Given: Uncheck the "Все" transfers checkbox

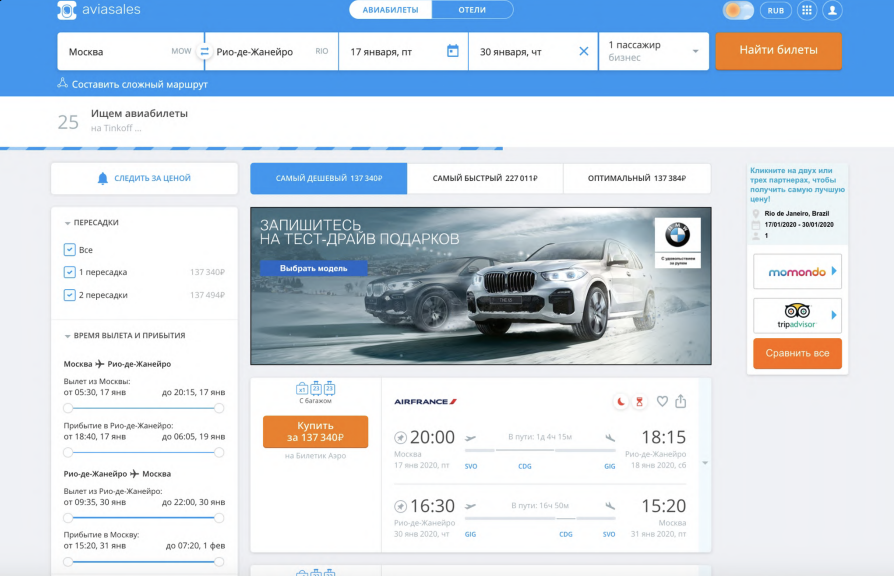Looking at the screenshot, I should 69,250.
